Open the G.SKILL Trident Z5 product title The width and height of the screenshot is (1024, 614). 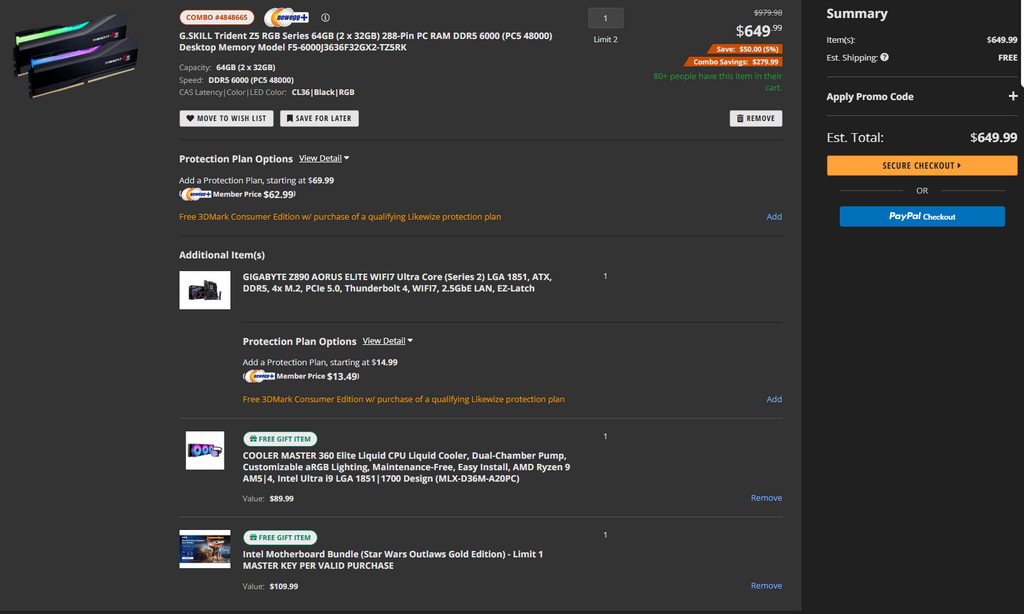[x=365, y=42]
